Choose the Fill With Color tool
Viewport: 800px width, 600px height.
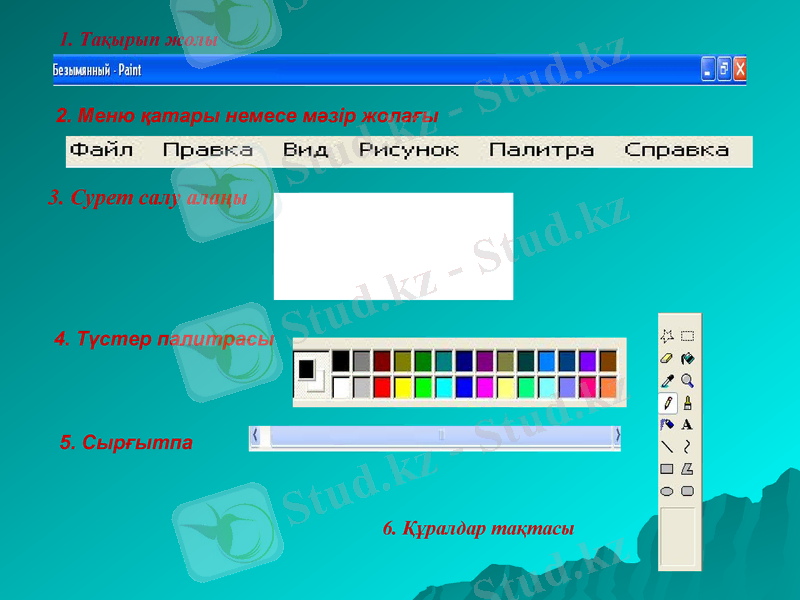click(x=686, y=360)
